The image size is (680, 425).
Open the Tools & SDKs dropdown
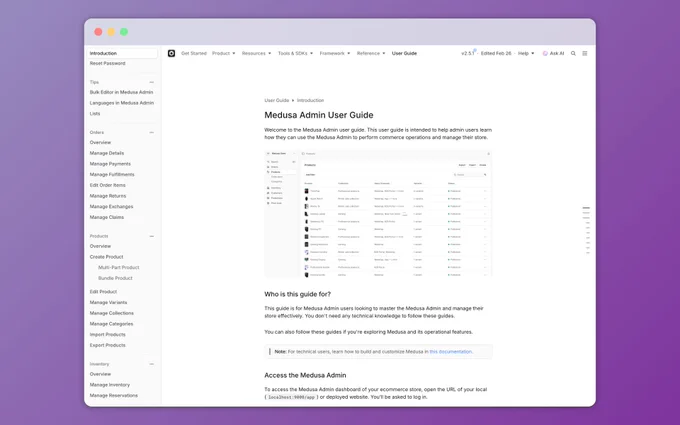coord(295,53)
